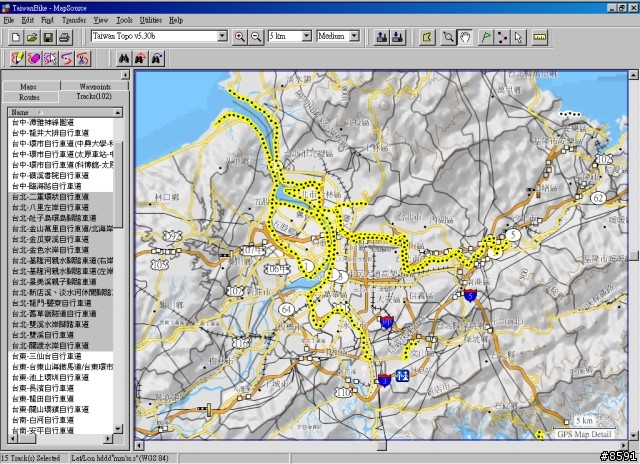The image size is (640, 464).
Task: Click the Find Nearest Places icon
Action: pos(140,59)
